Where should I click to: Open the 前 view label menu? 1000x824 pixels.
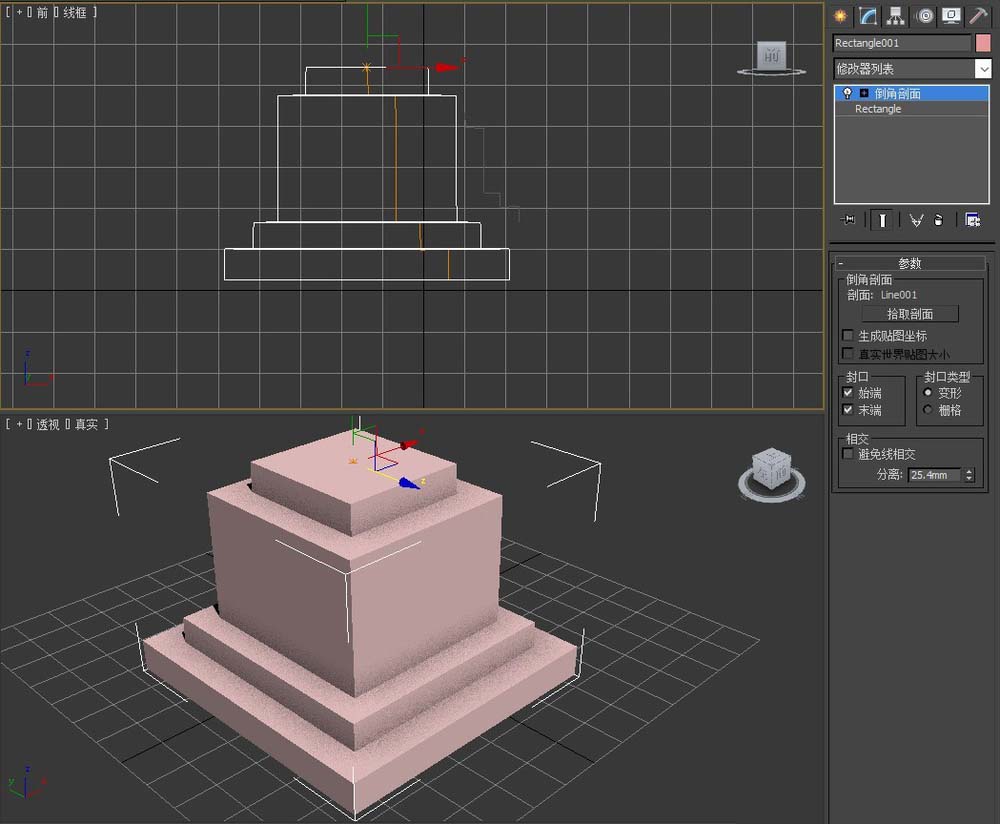pos(42,12)
